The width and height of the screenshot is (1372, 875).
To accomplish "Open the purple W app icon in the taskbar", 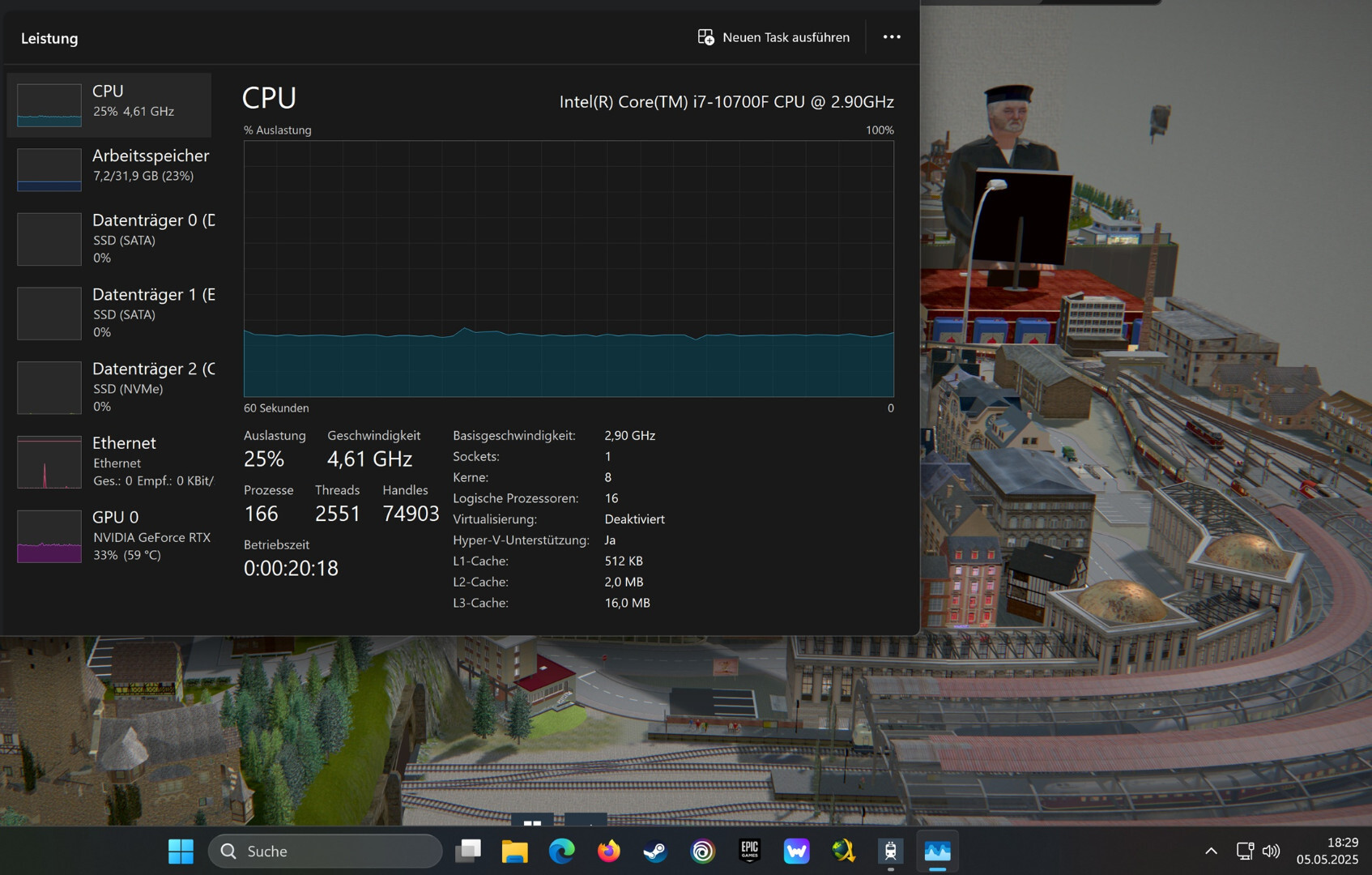I will click(796, 851).
